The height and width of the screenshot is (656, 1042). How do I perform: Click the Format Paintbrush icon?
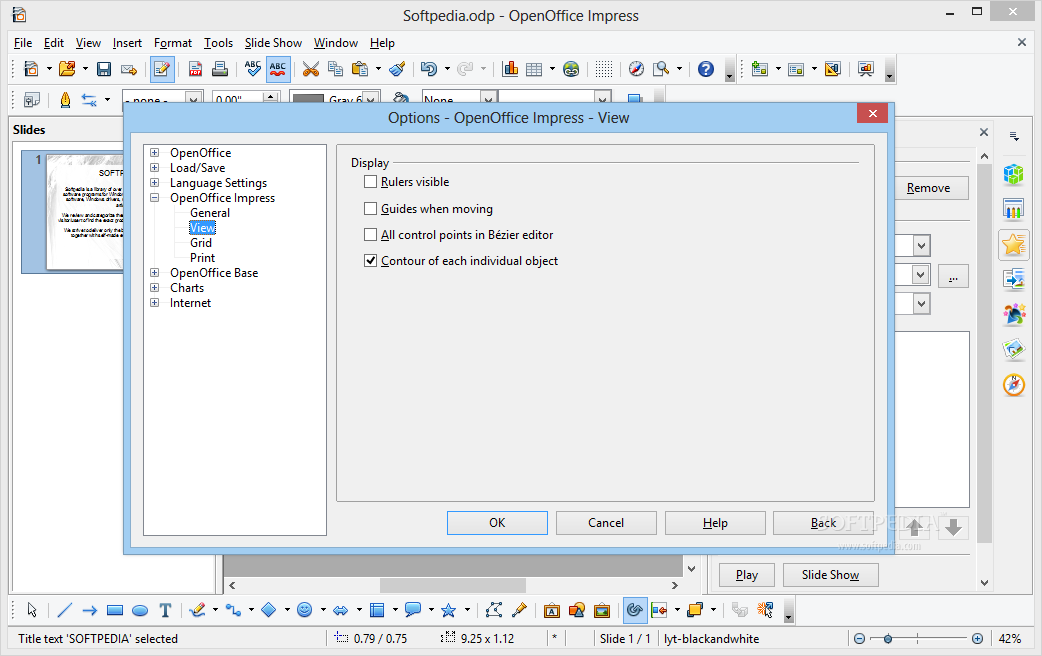397,69
